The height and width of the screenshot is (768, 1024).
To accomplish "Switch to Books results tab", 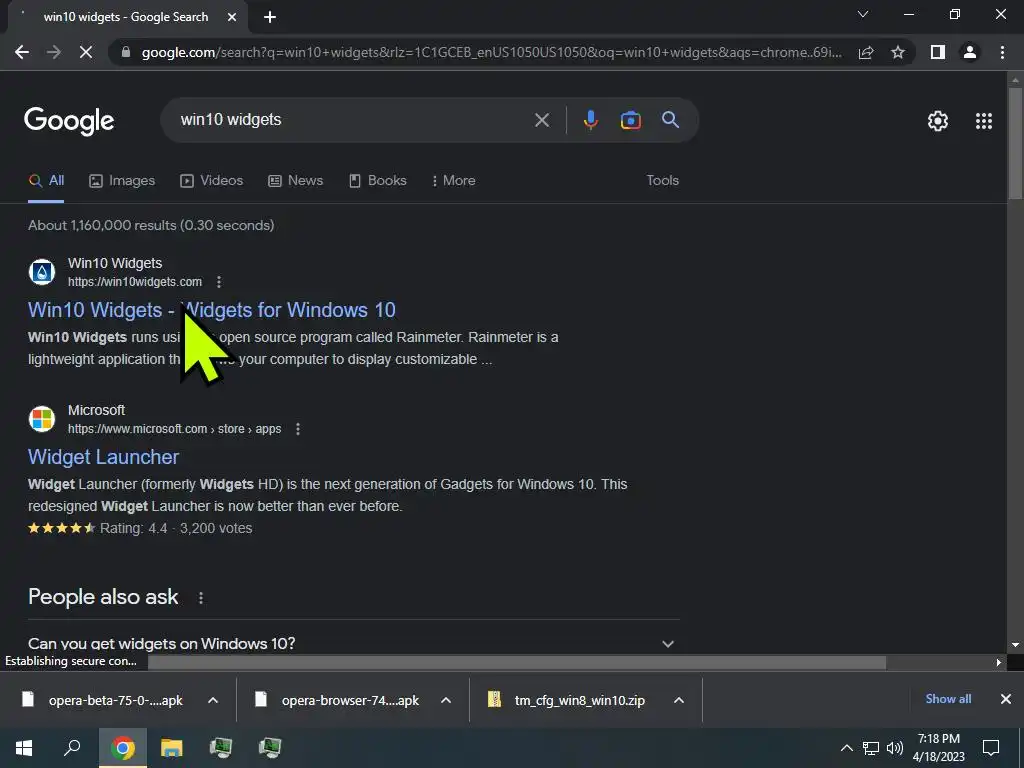I will (378, 181).
